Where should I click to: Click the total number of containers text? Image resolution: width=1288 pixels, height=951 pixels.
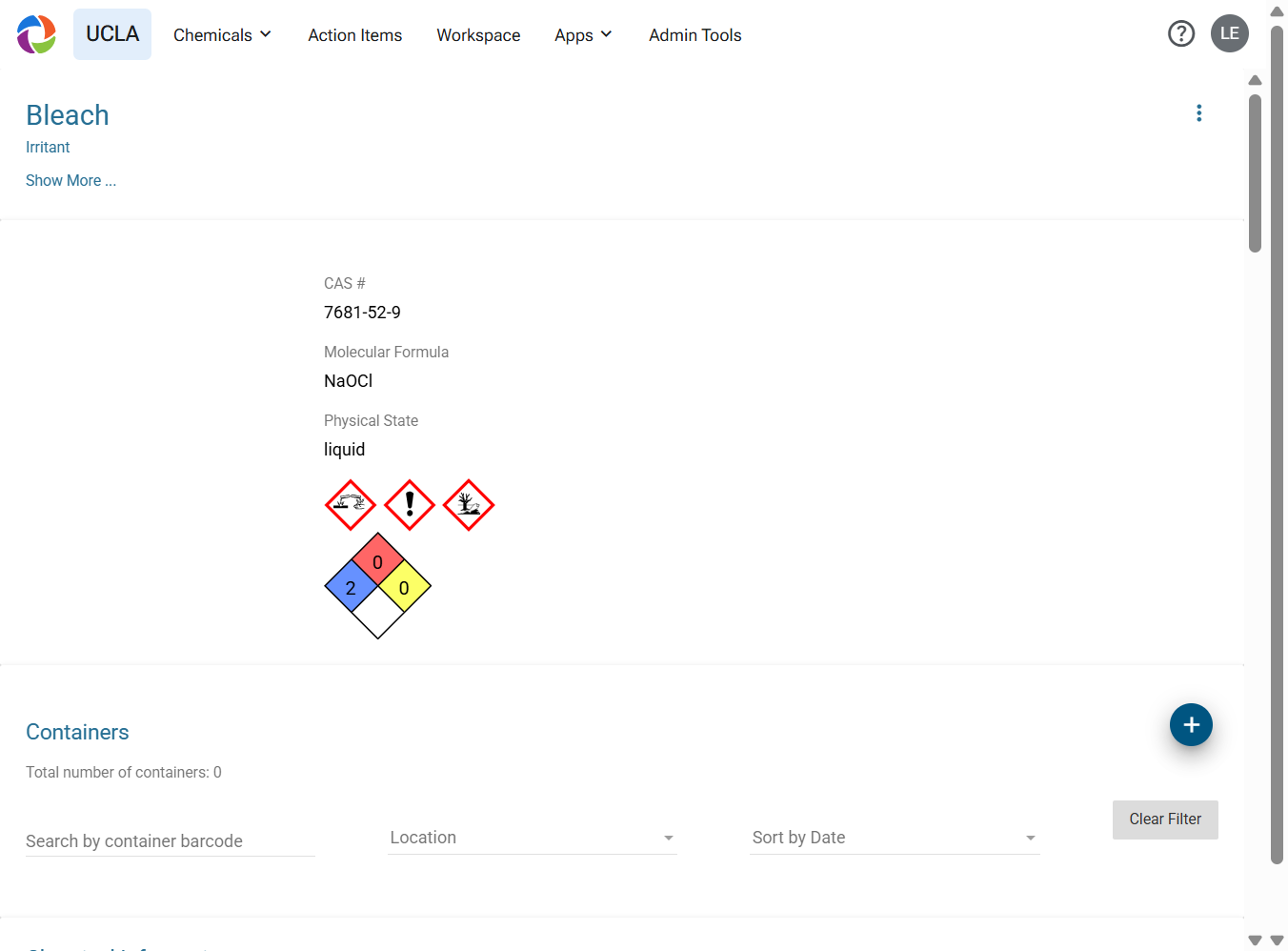coord(124,773)
